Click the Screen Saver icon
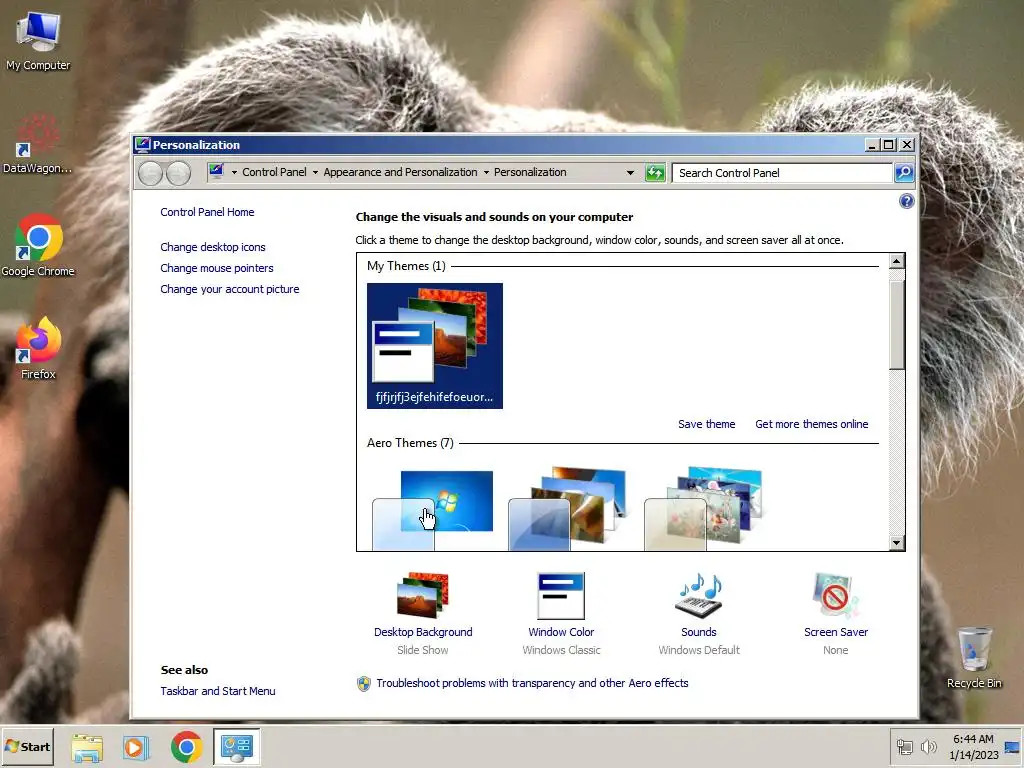This screenshot has height=768, width=1024. pyautogui.click(x=836, y=595)
